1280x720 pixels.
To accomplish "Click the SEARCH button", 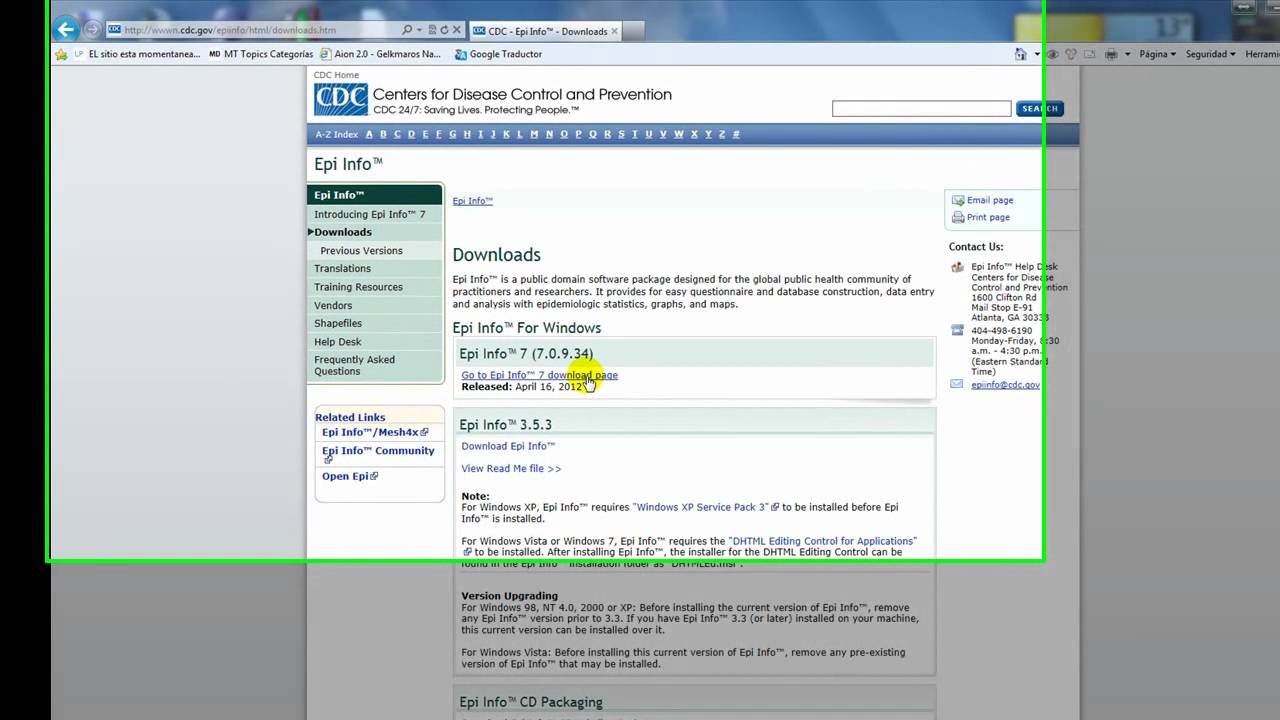I will click(x=1040, y=108).
